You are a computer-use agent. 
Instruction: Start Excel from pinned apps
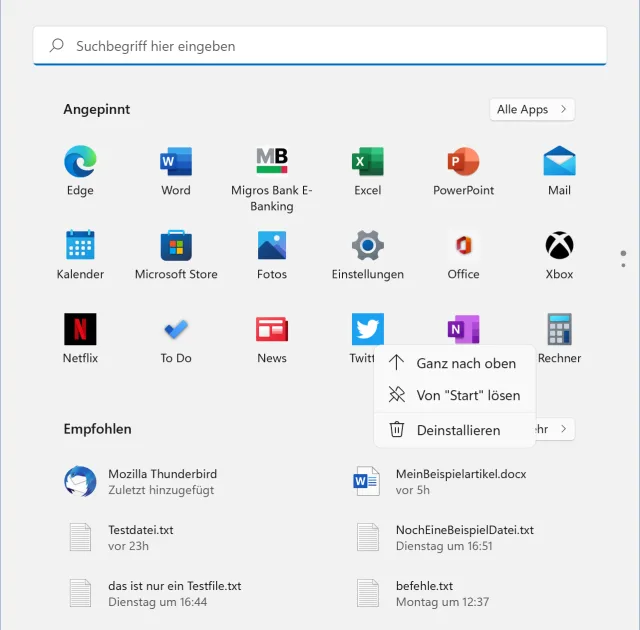(x=368, y=171)
